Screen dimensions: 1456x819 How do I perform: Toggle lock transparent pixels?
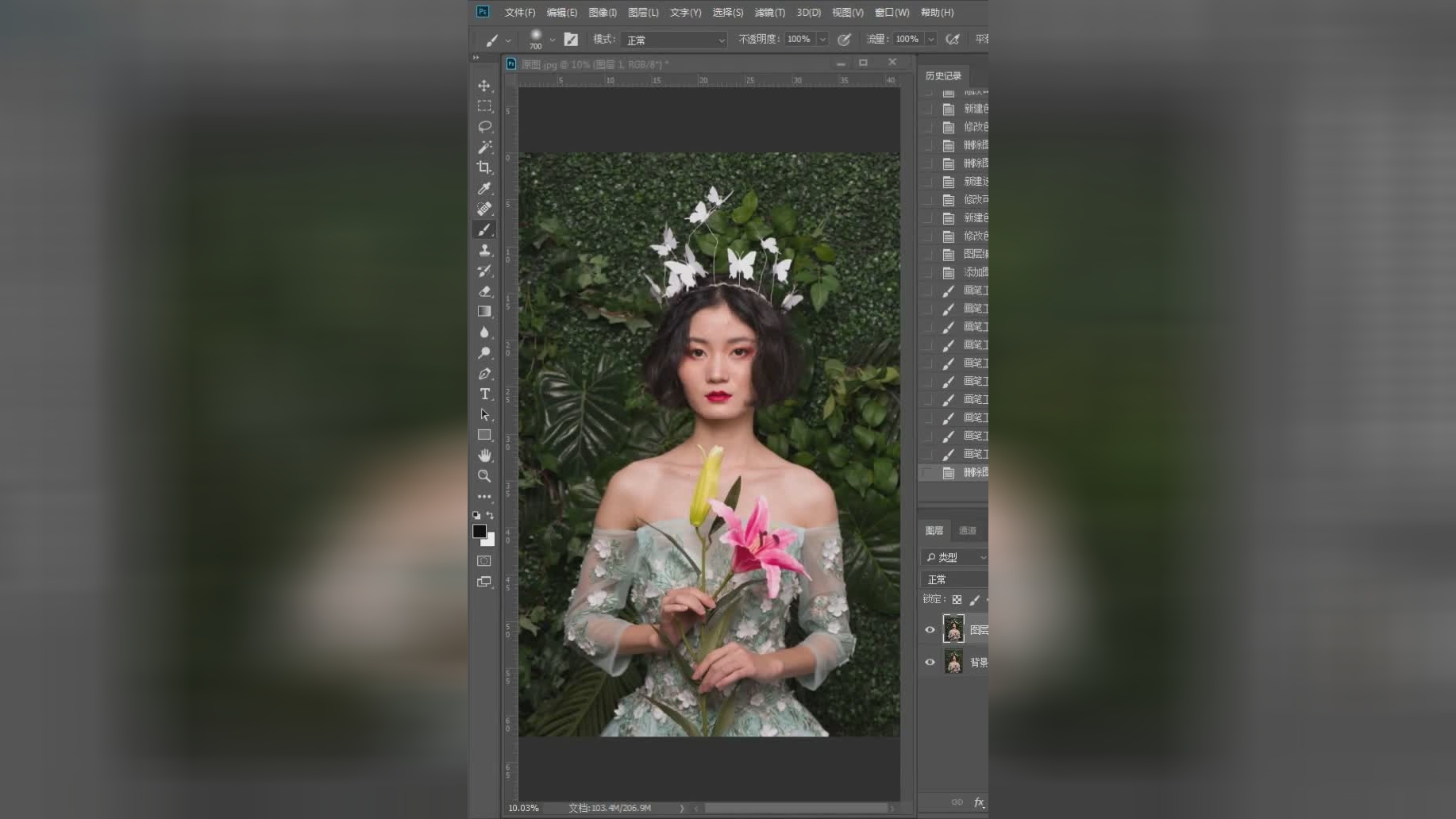(x=957, y=600)
